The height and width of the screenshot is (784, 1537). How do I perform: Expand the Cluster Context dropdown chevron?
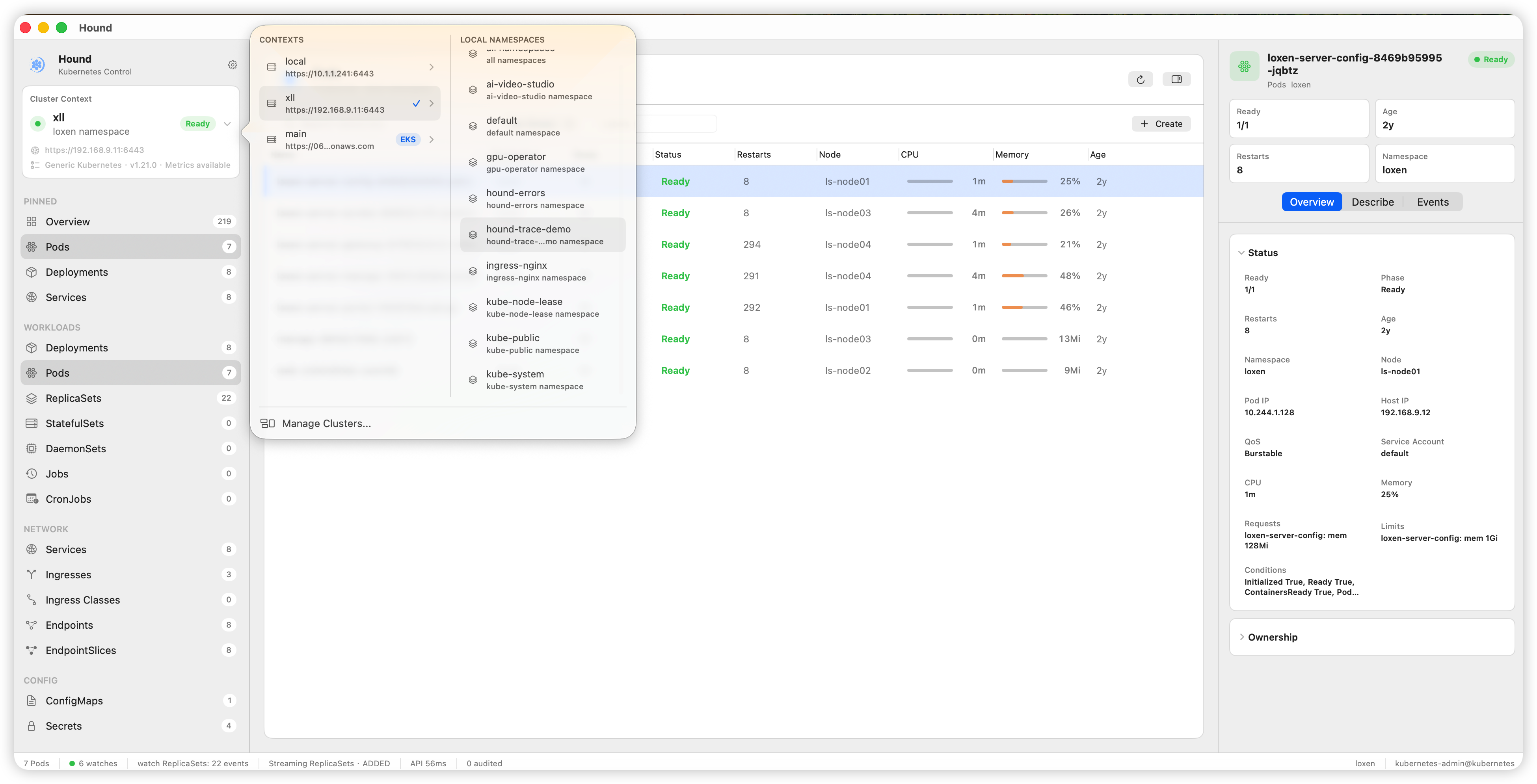[x=227, y=123]
